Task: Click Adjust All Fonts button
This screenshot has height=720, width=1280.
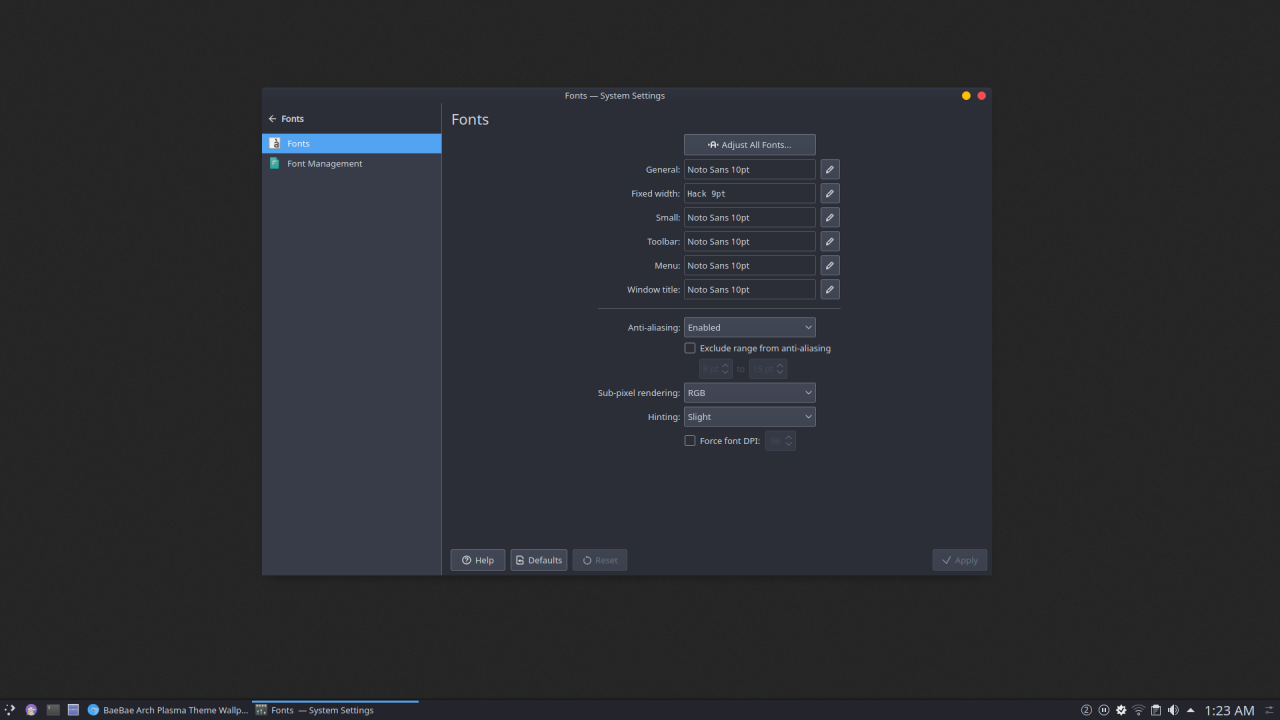Action: 750,145
